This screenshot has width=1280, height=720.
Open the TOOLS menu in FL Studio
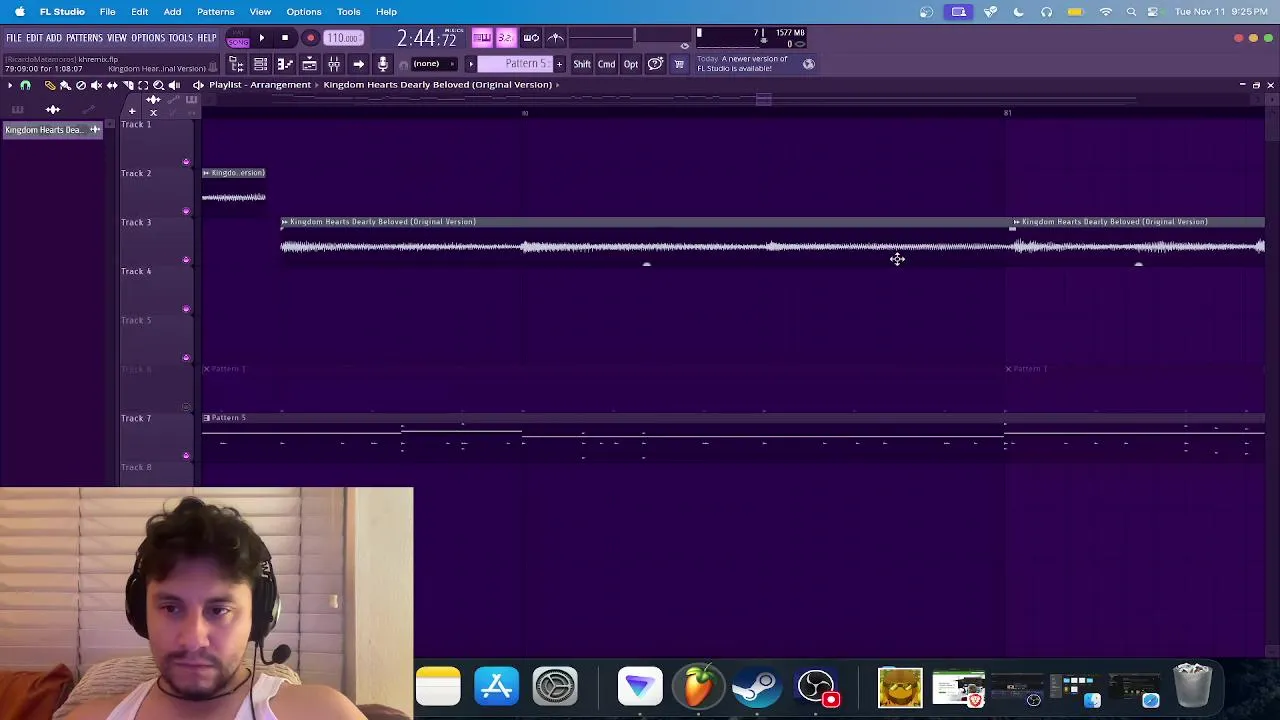pyautogui.click(x=180, y=38)
